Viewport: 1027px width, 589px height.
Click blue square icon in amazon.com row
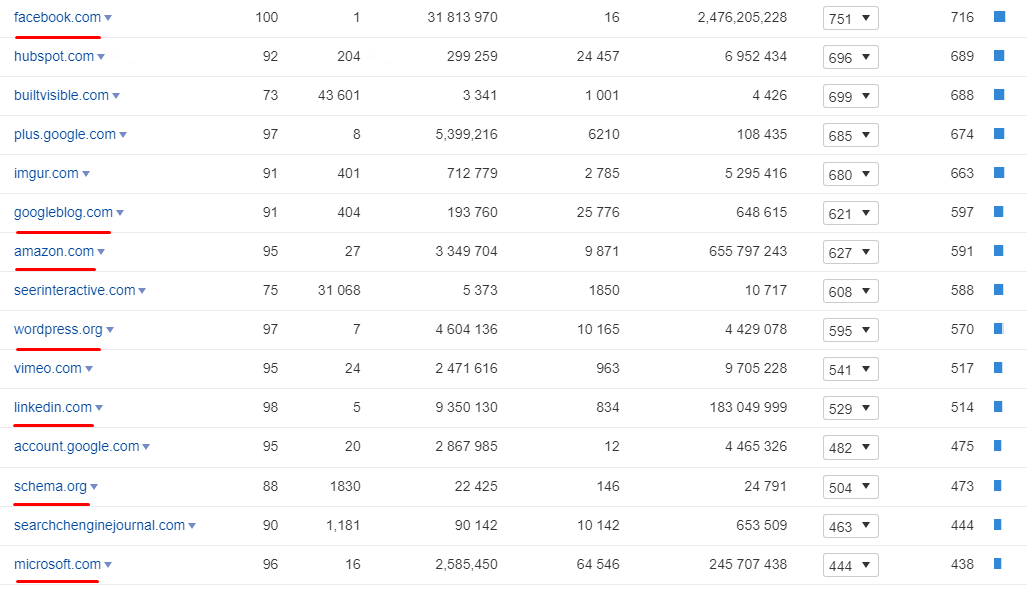point(998,251)
